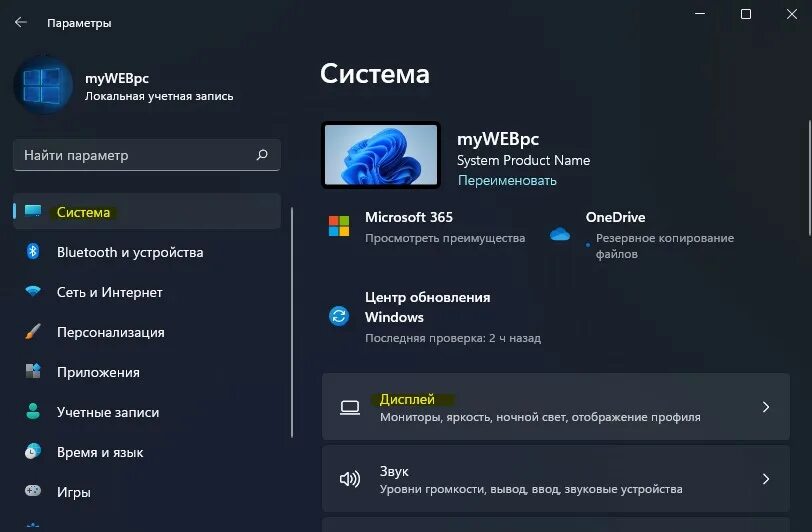Click the sidebar vertical scrollbar
Screen dimensions: 812x532
click(292, 322)
